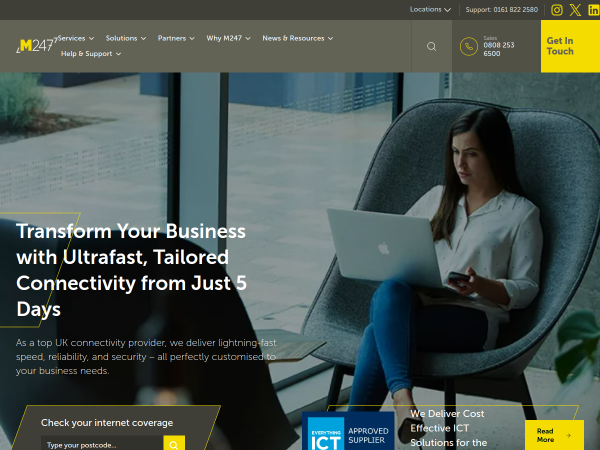
Task: Open the Why M247 menu
Action: (224, 38)
